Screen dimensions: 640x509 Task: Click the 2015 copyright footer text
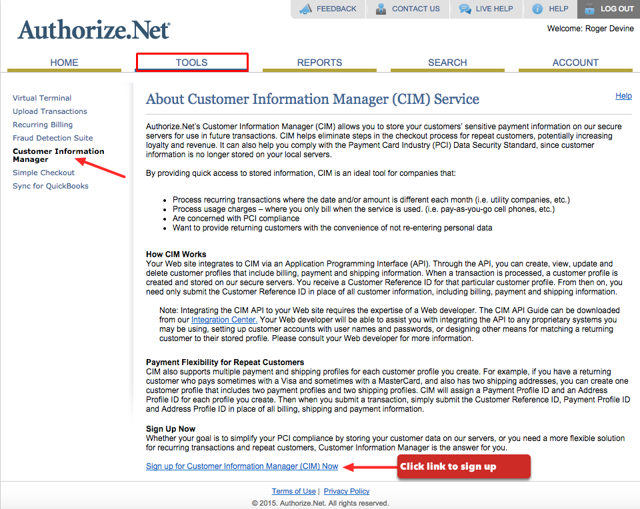320,503
